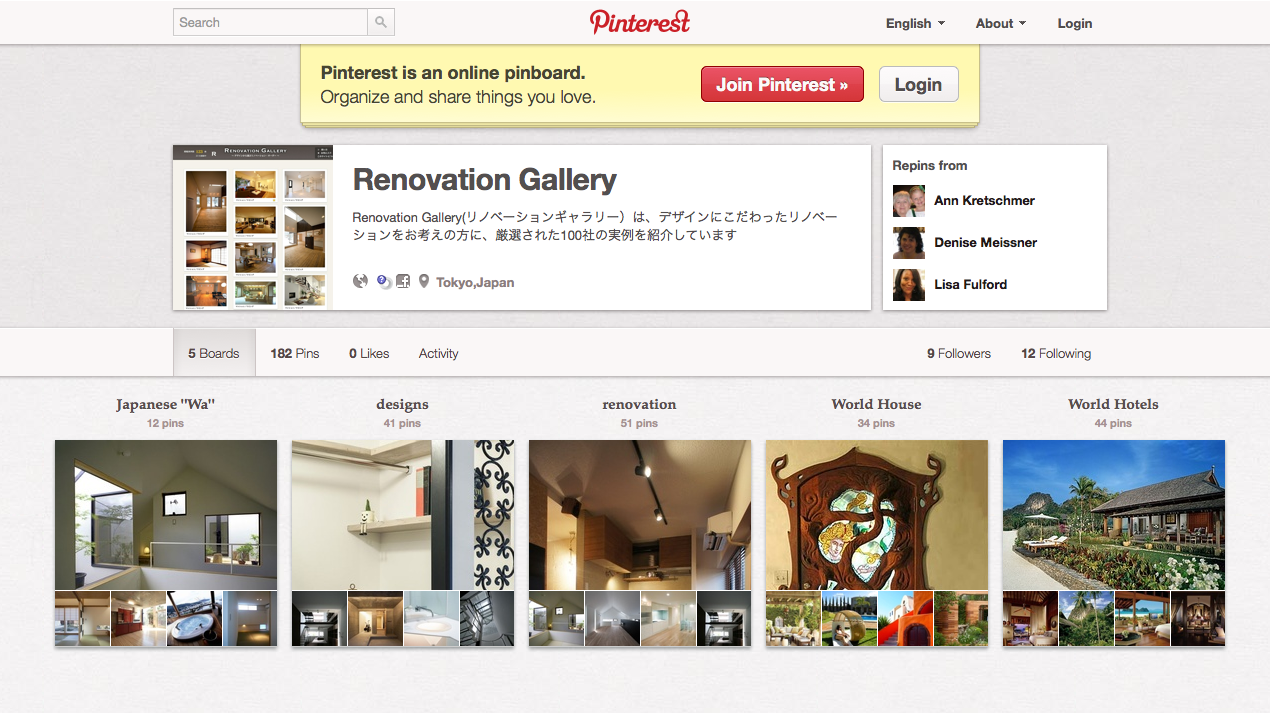Image resolution: width=1270 pixels, height=713 pixels.
Task: Click the Login button in yellow banner
Action: (918, 85)
